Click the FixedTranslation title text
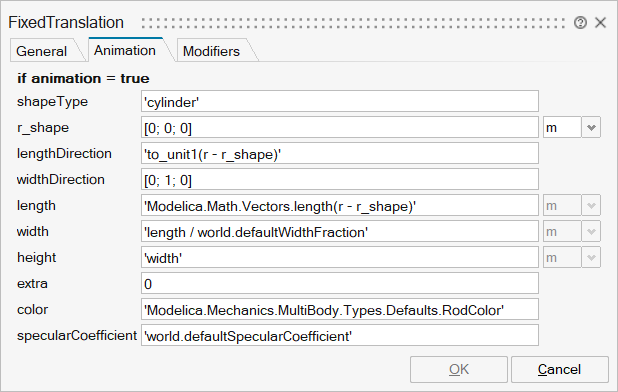This screenshot has height=392, width=618. pyautogui.click(x=66, y=22)
